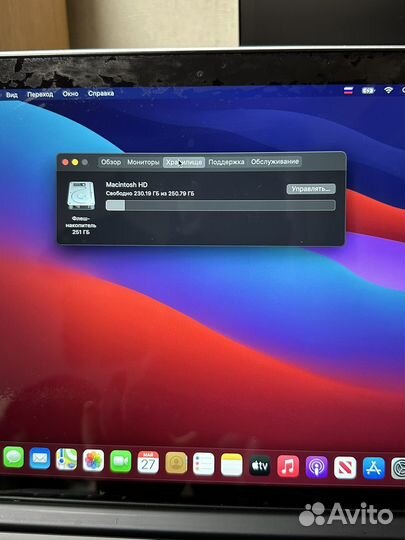Open the Contacts app in the Dock
This screenshot has height=540, width=405.
(176, 463)
